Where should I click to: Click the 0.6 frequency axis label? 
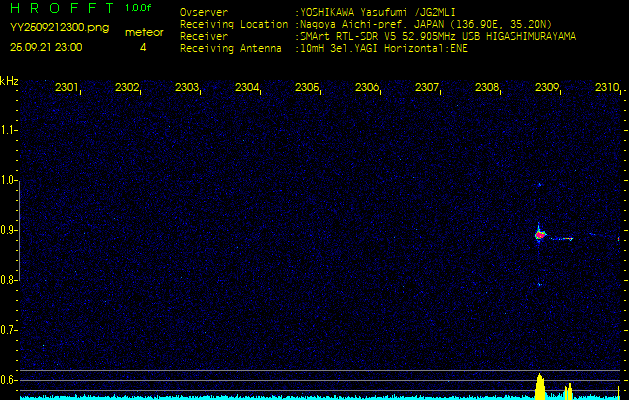[9, 380]
